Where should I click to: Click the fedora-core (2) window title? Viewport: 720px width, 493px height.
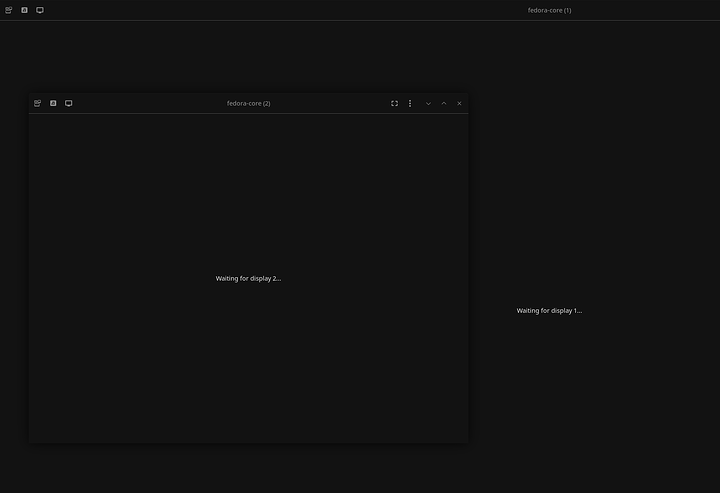pyautogui.click(x=248, y=103)
